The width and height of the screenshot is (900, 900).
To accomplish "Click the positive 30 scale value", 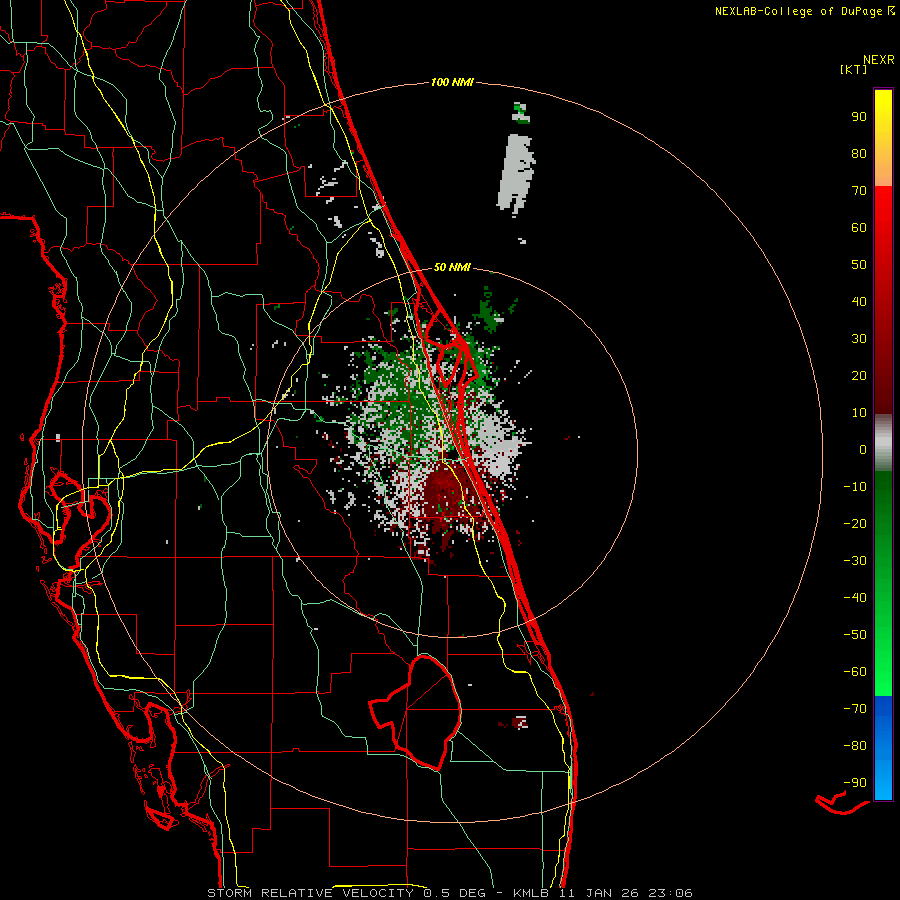I will 859,339.
